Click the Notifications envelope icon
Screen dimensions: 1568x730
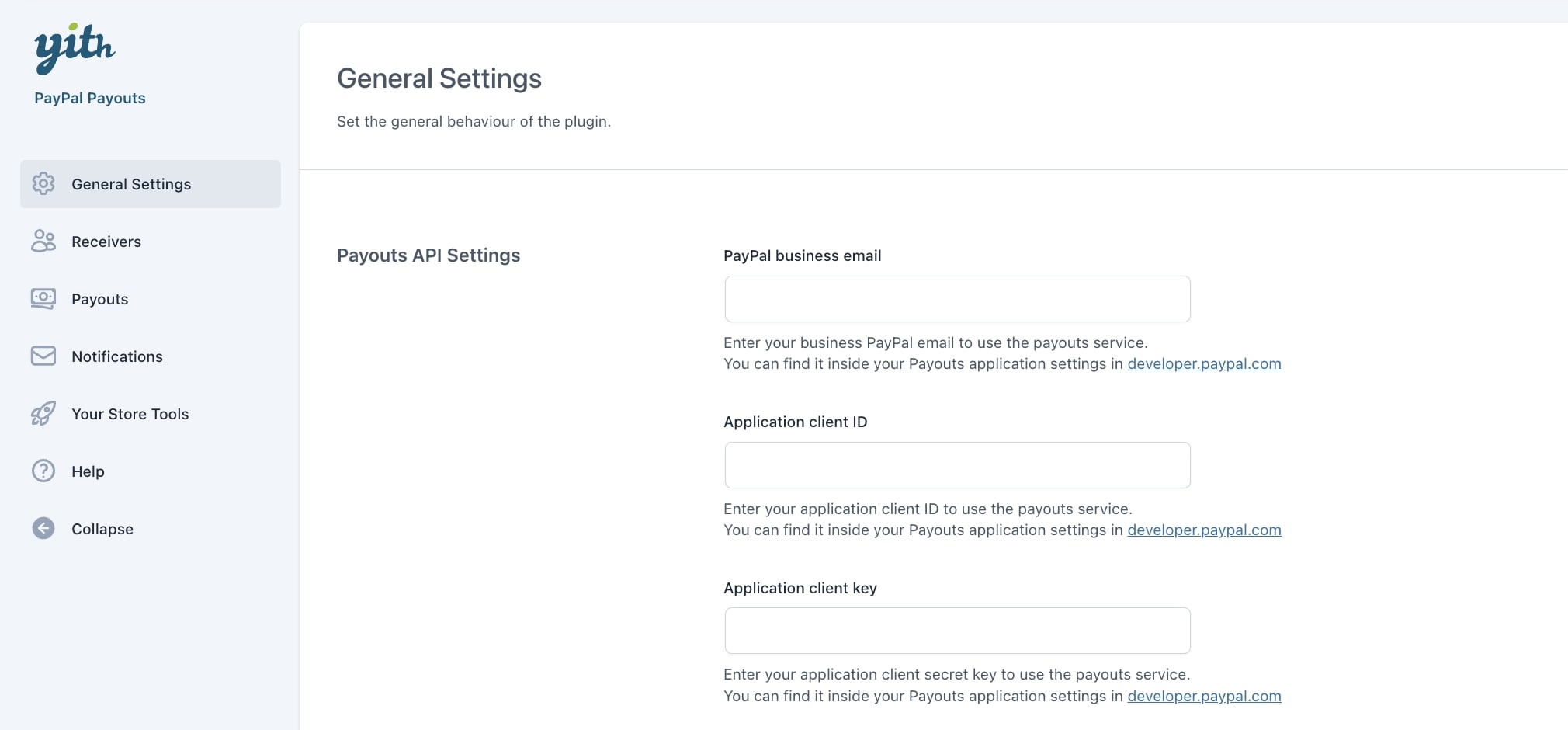click(43, 356)
